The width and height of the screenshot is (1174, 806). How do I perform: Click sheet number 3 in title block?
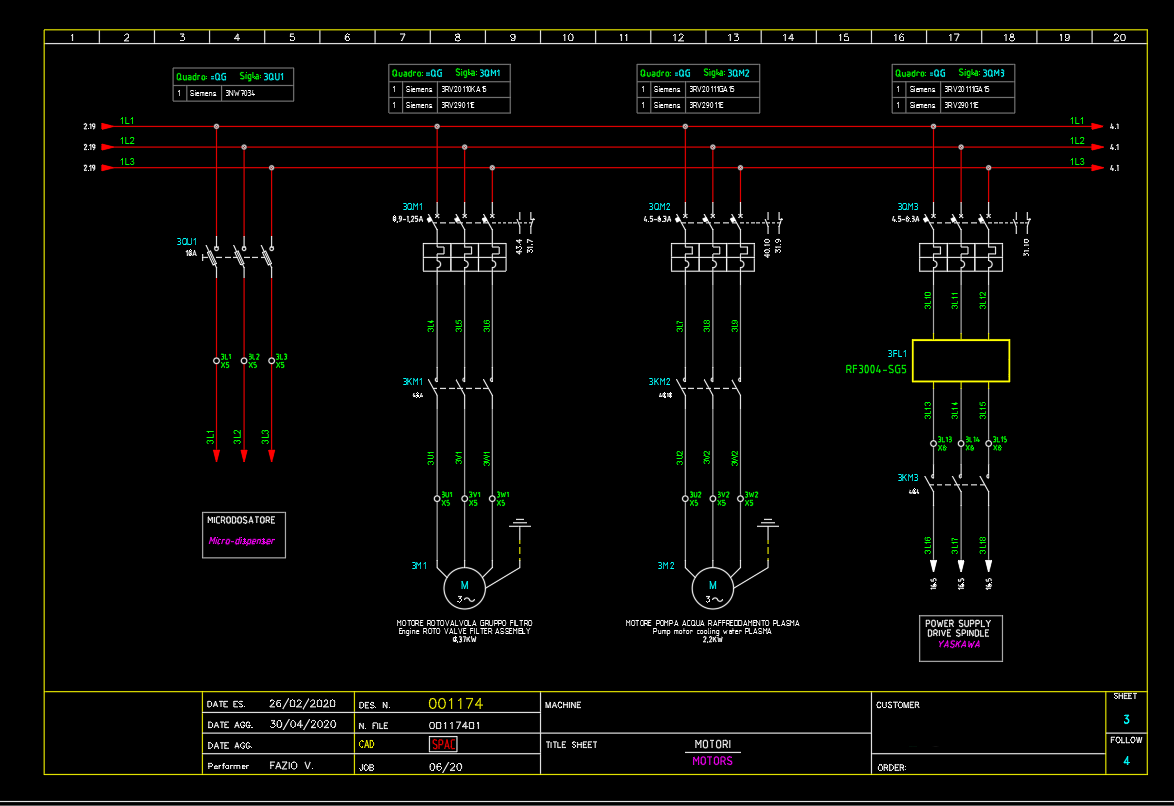pyautogui.click(x=1126, y=720)
